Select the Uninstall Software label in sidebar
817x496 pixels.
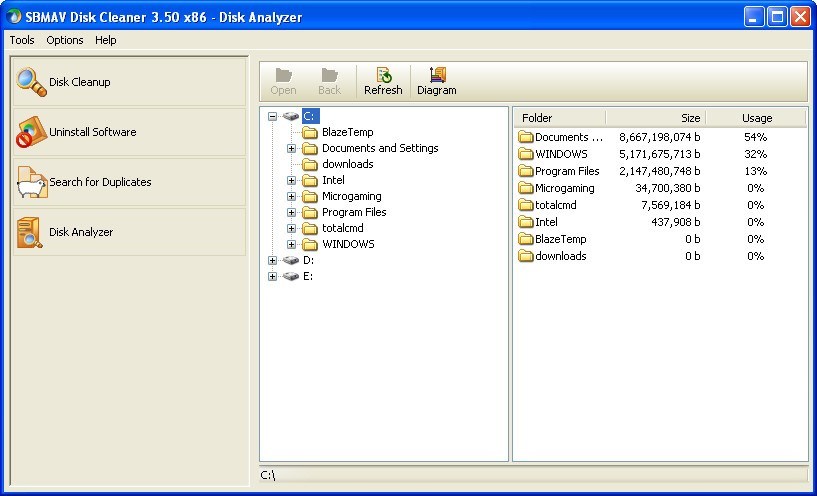93,132
